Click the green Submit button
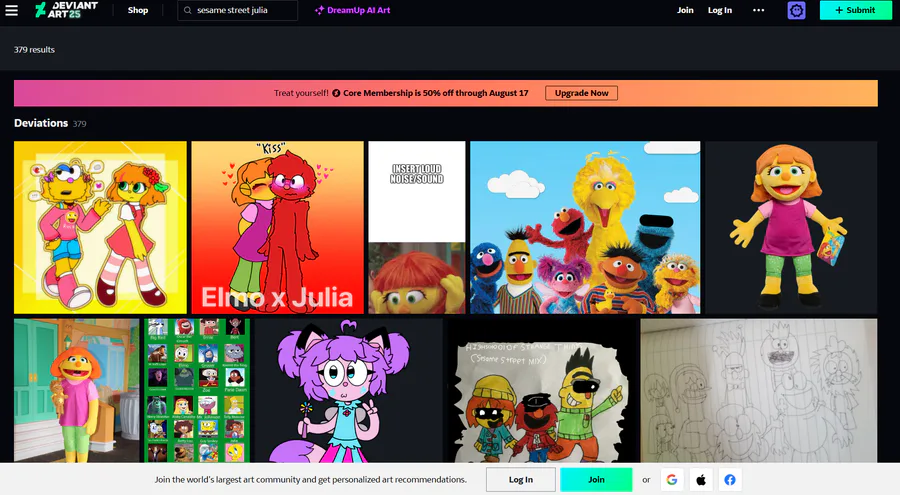Screen dimensions: 900x495 tap(855, 10)
